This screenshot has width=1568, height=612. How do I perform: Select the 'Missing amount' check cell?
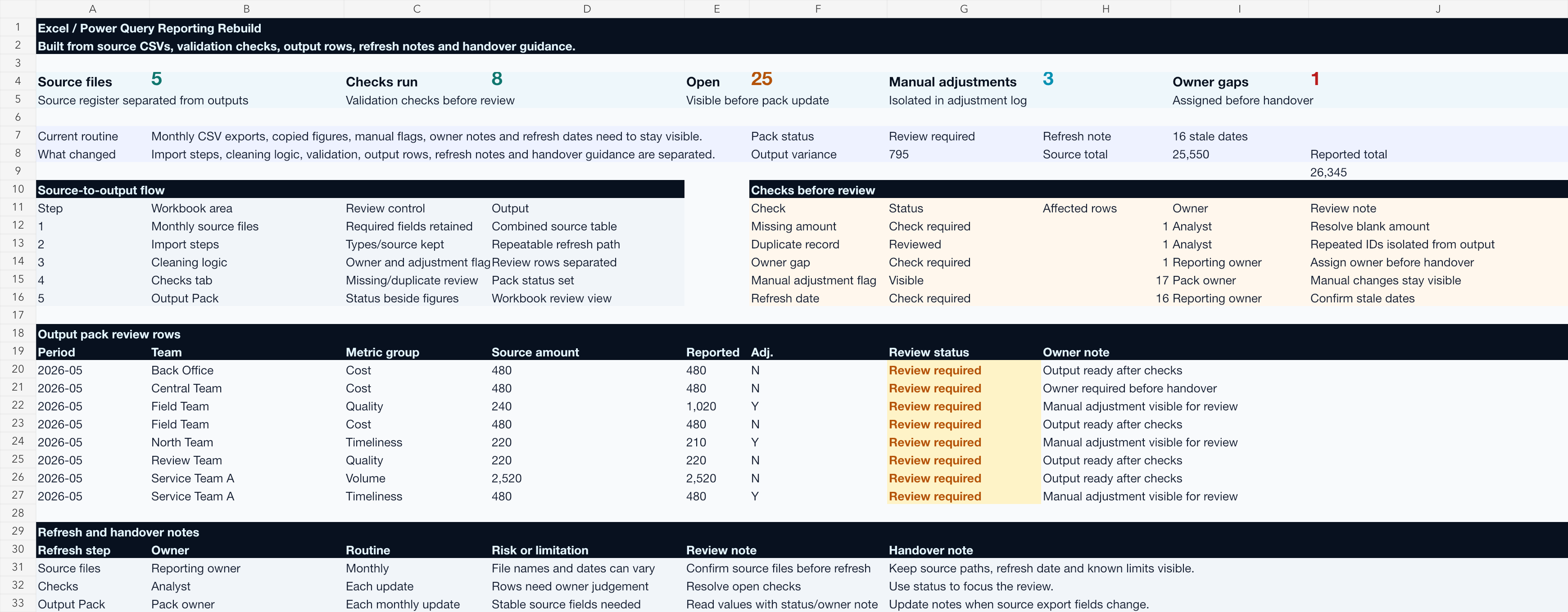(793, 226)
